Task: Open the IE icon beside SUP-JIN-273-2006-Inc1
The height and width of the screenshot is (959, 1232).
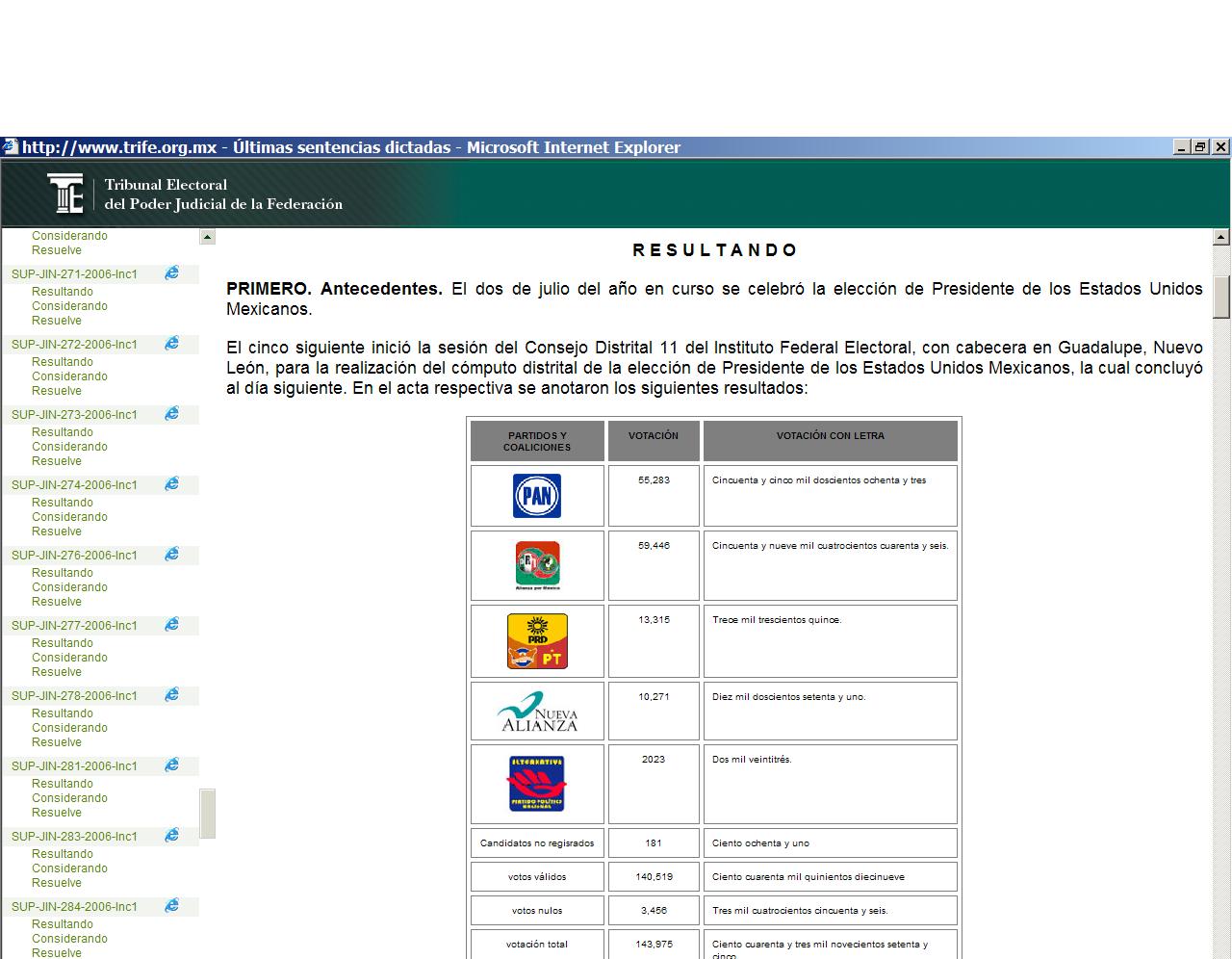Action: [171, 414]
